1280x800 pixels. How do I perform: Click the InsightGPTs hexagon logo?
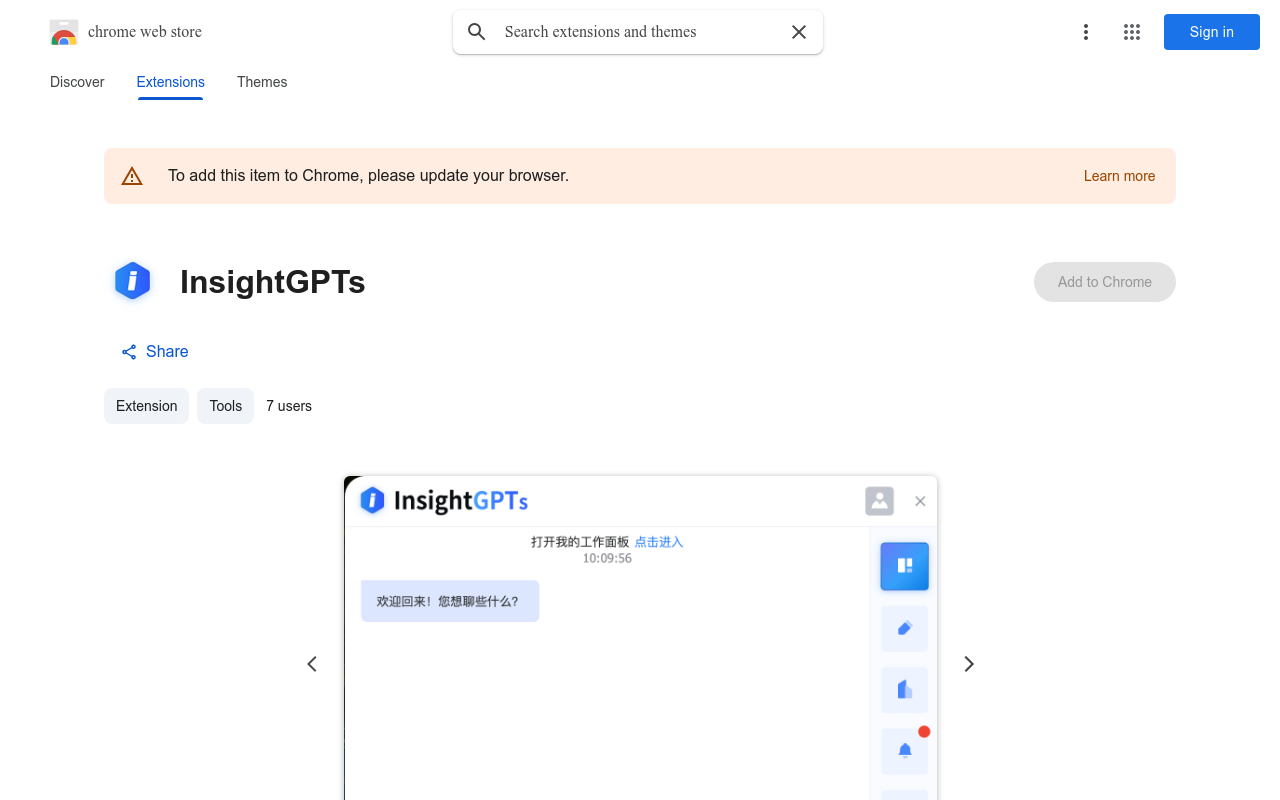point(133,281)
